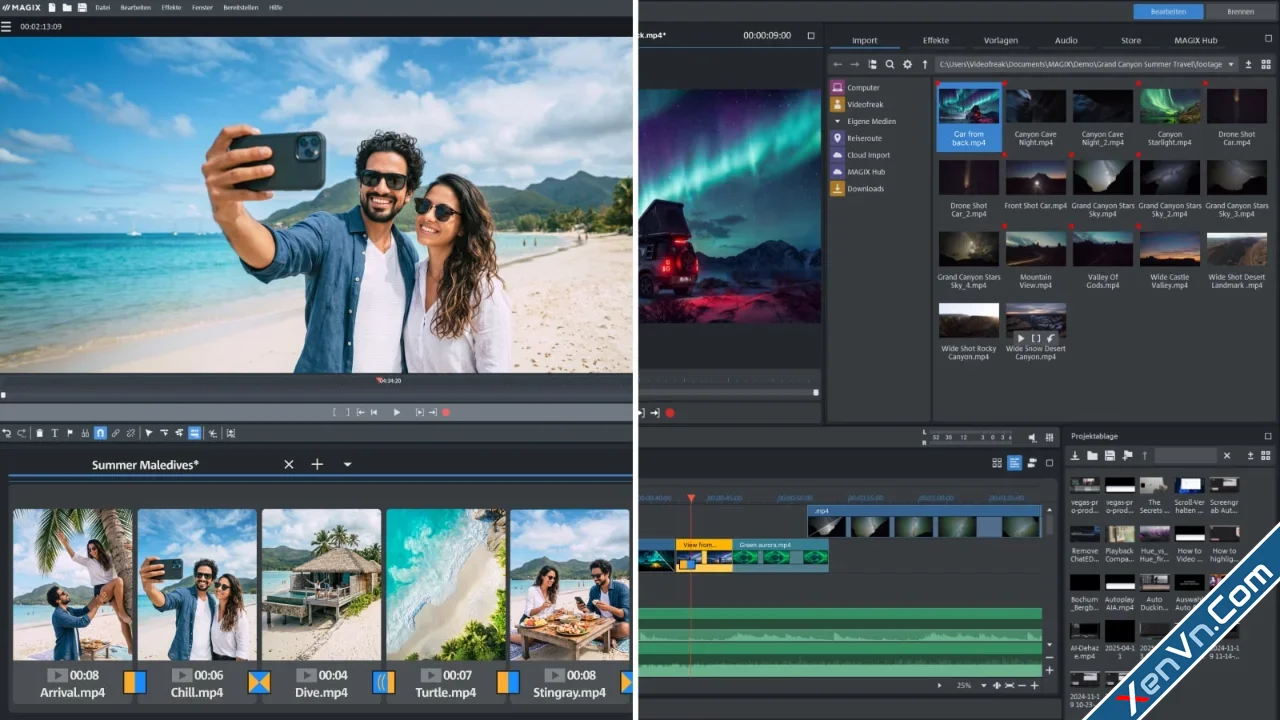
Task: Select the Mountain View.mp4 file
Action: pyautogui.click(x=1036, y=260)
